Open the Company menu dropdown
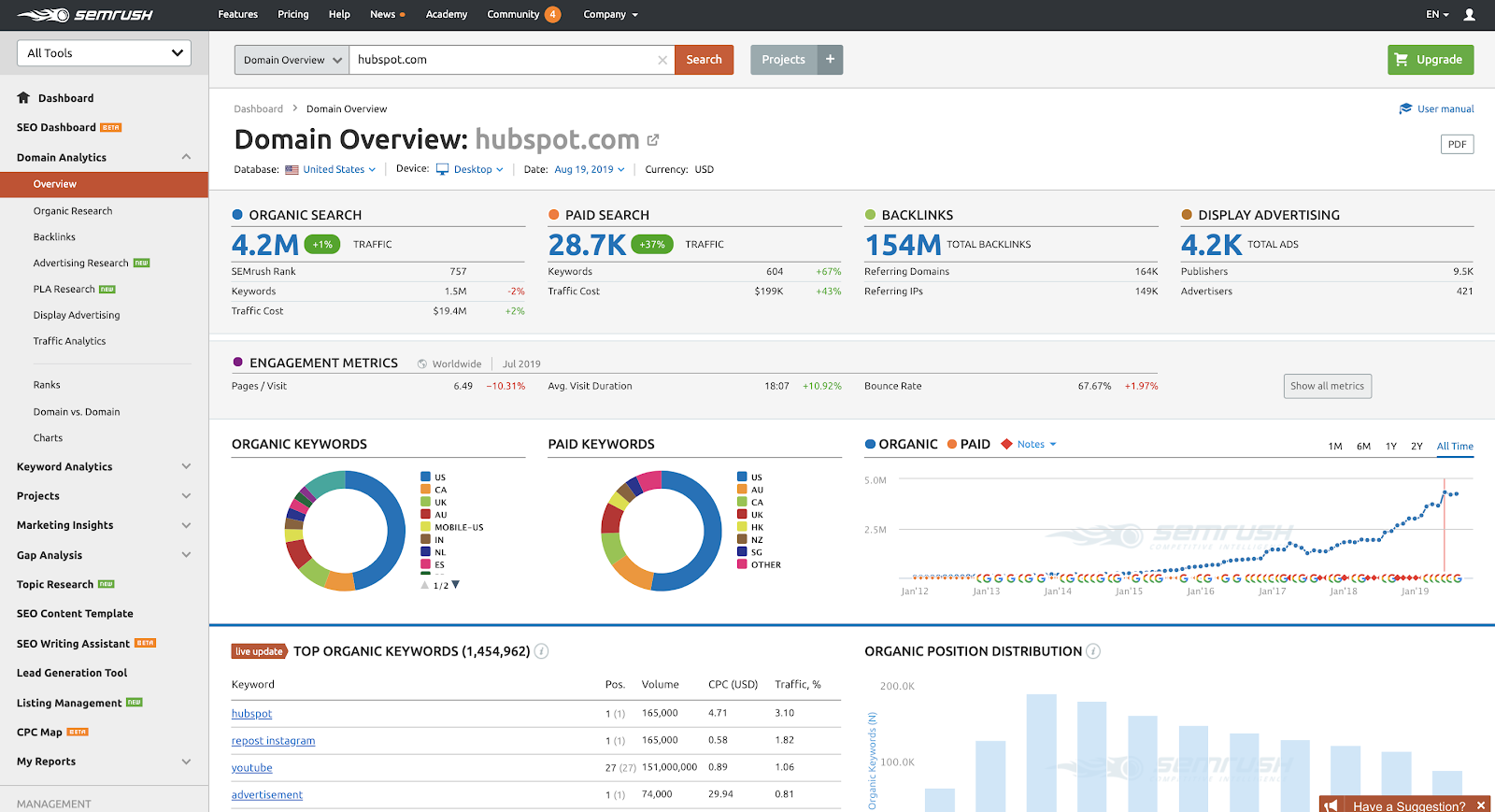 (x=610, y=15)
